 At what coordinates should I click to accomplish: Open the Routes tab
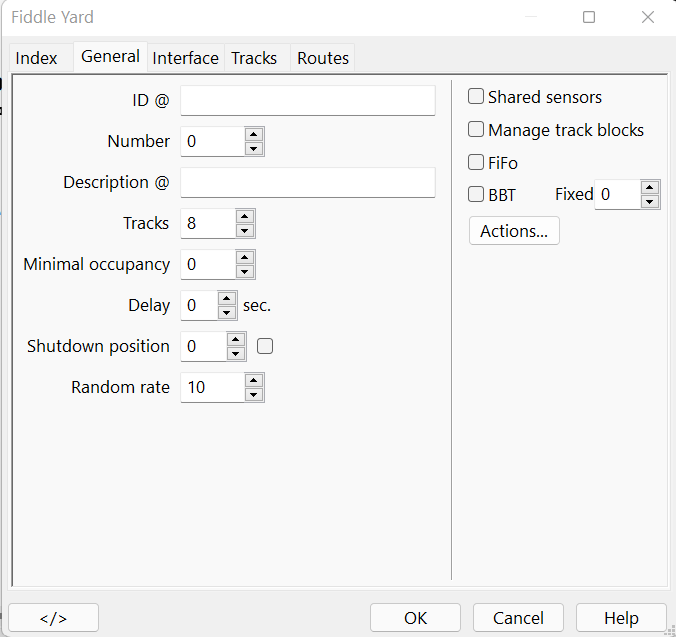(x=323, y=58)
